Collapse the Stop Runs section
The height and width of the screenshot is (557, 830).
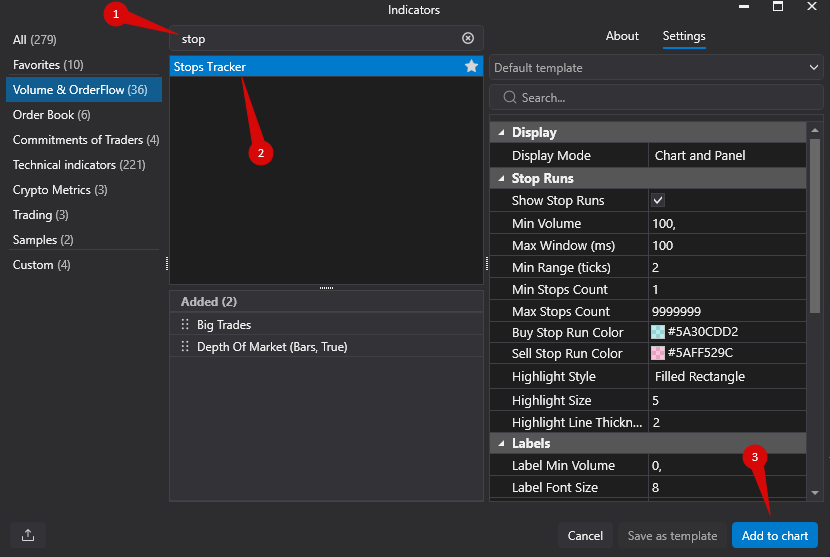coord(501,178)
